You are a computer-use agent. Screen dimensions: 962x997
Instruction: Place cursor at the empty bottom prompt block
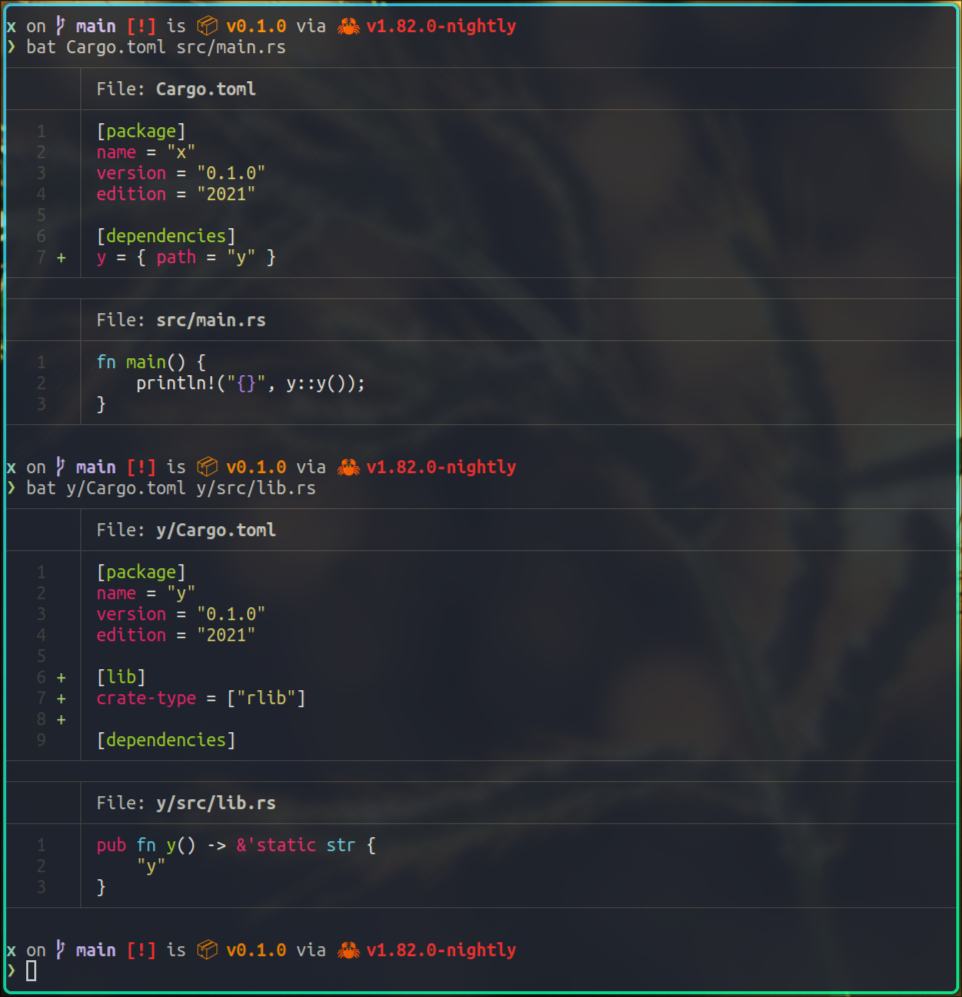point(31,971)
